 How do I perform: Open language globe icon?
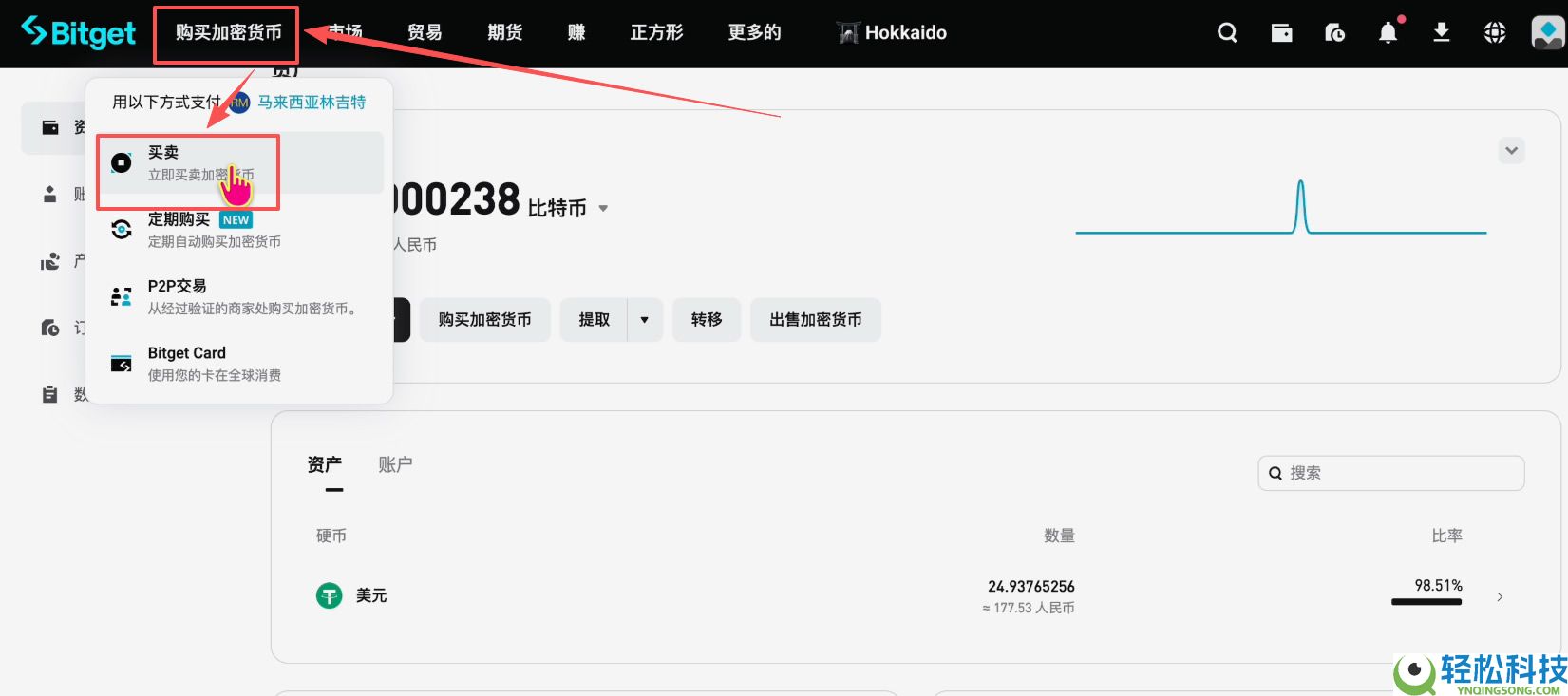pos(1494,33)
